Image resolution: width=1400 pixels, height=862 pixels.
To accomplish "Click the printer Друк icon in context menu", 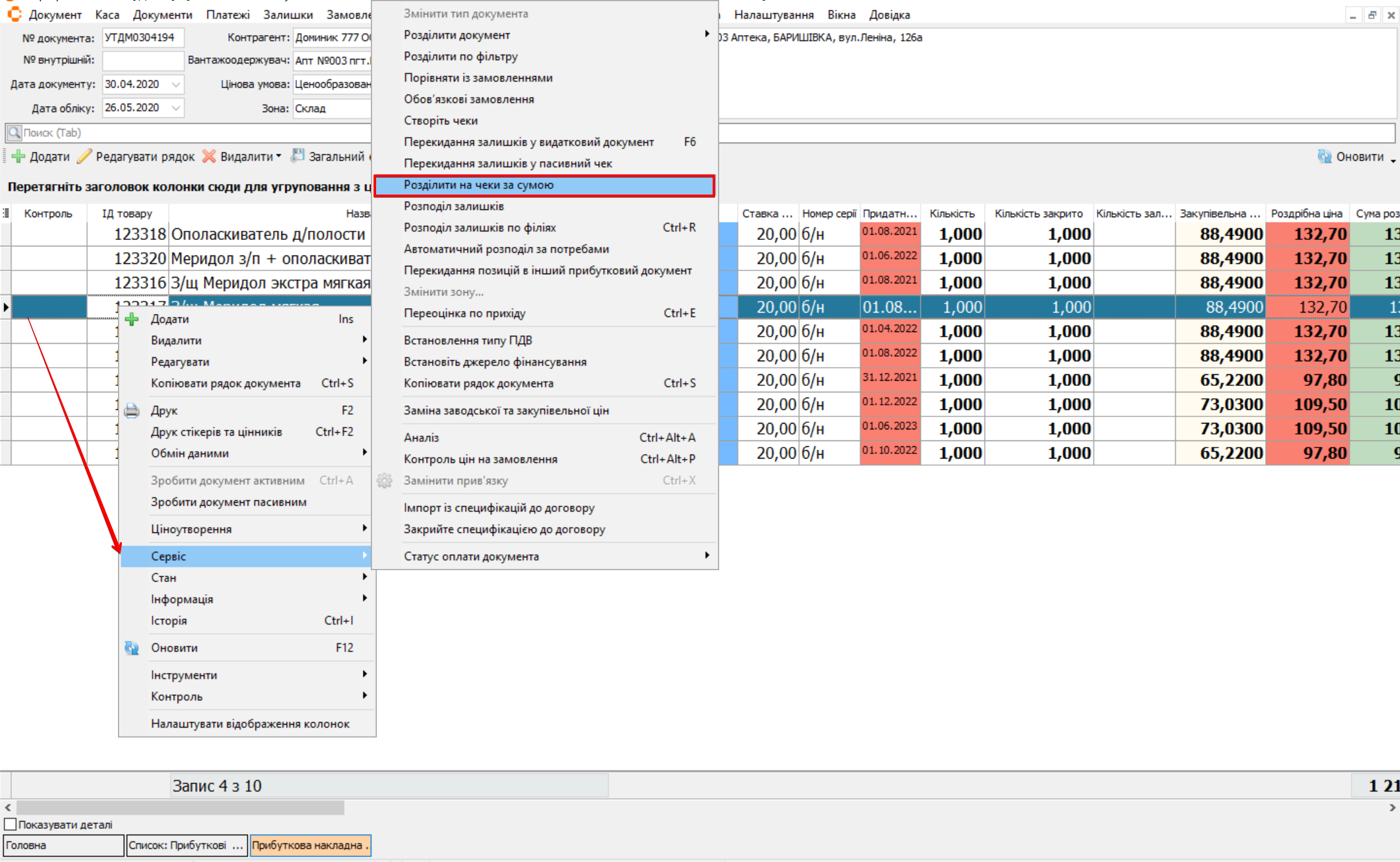I will click(x=132, y=411).
